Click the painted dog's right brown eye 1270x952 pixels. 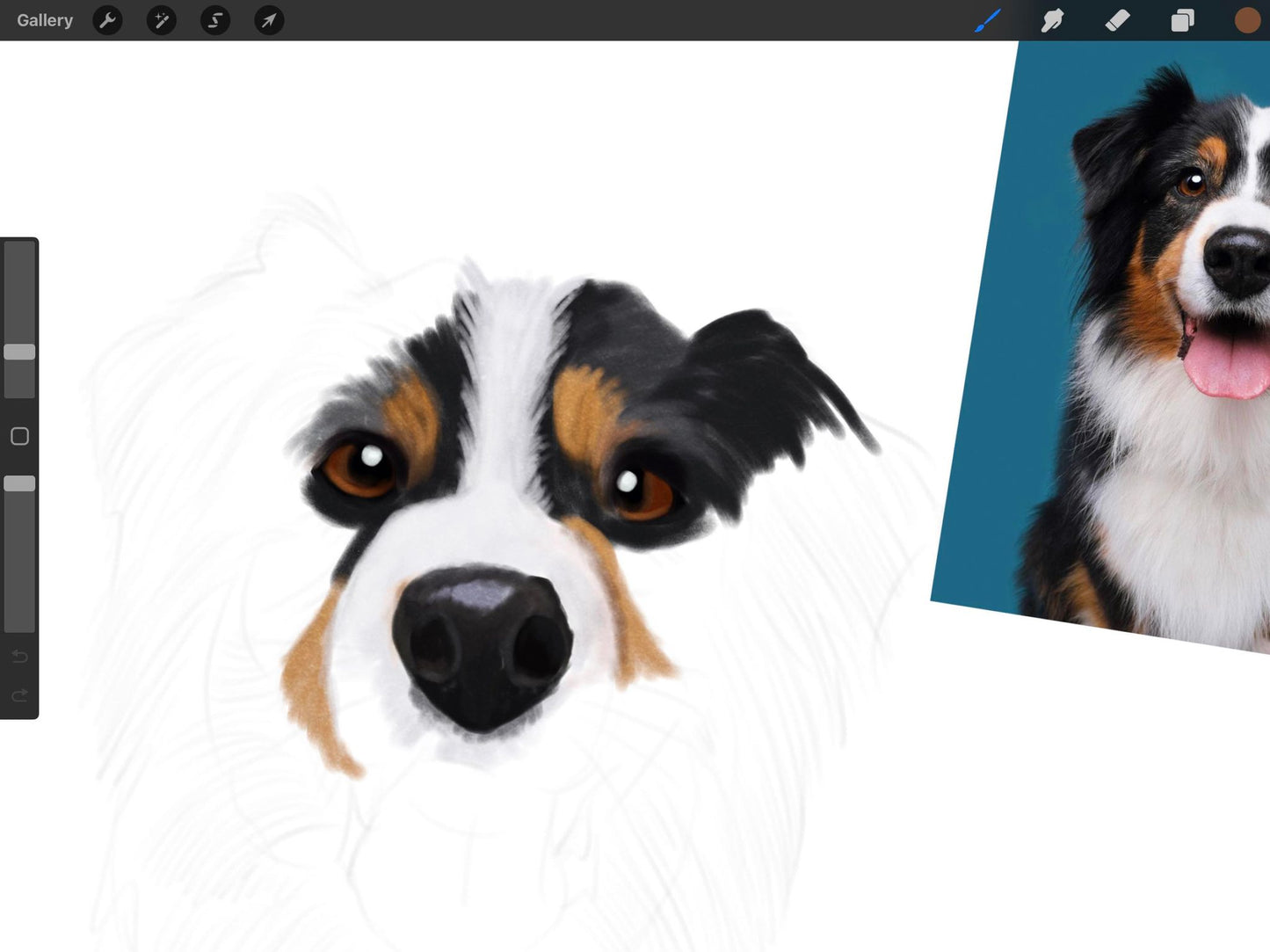tap(642, 492)
